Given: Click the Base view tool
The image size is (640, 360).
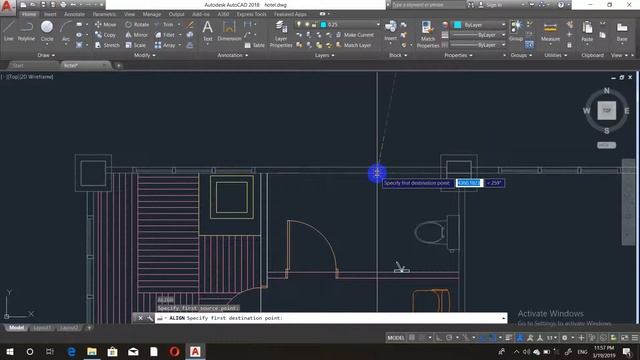Looking at the screenshot, I should [x=622, y=32].
